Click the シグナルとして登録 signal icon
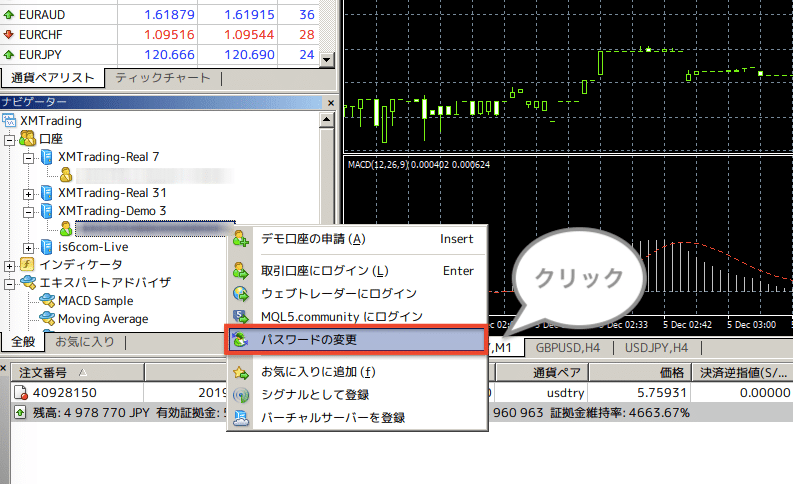Image resolution: width=793 pixels, height=484 pixels. click(x=241, y=395)
